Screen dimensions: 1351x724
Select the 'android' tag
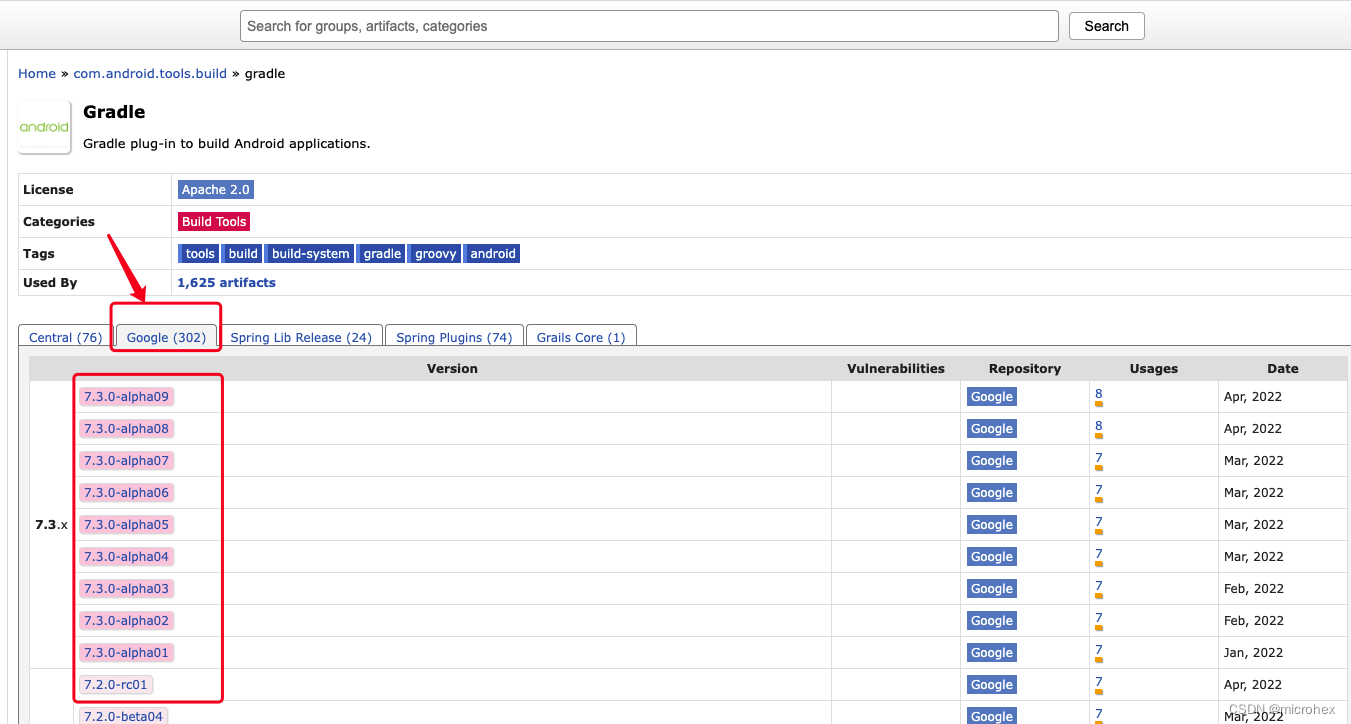coord(493,254)
